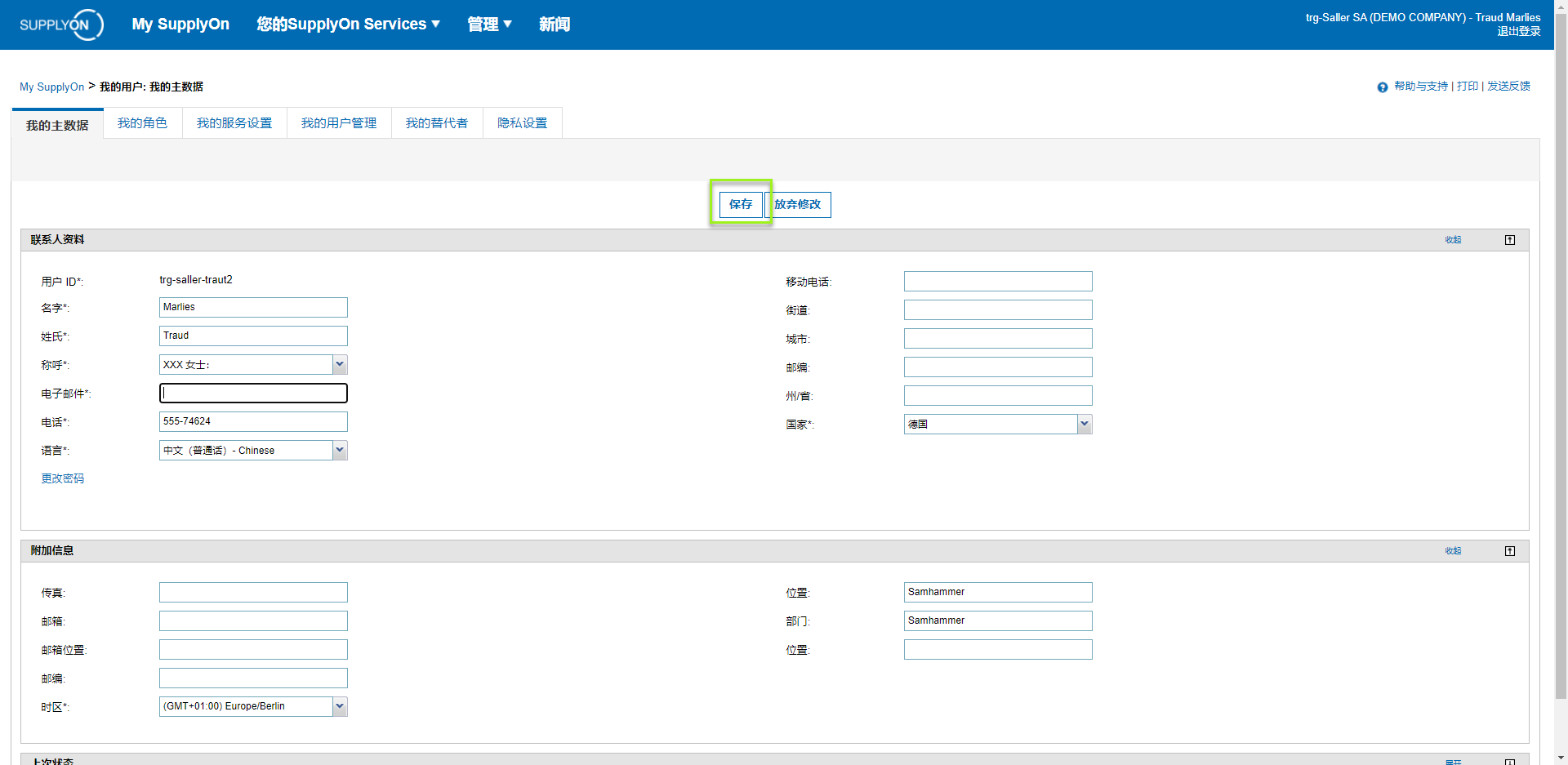Click the 发送反馈 link
Image resolution: width=1568 pixels, height=765 pixels.
click(1508, 87)
